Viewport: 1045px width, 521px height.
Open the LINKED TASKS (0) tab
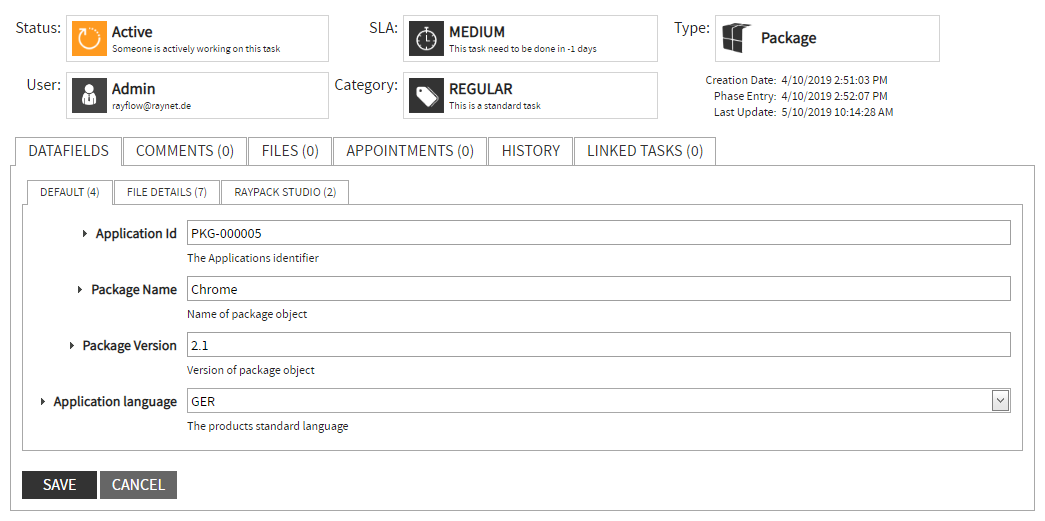pyautogui.click(x=645, y=151)
